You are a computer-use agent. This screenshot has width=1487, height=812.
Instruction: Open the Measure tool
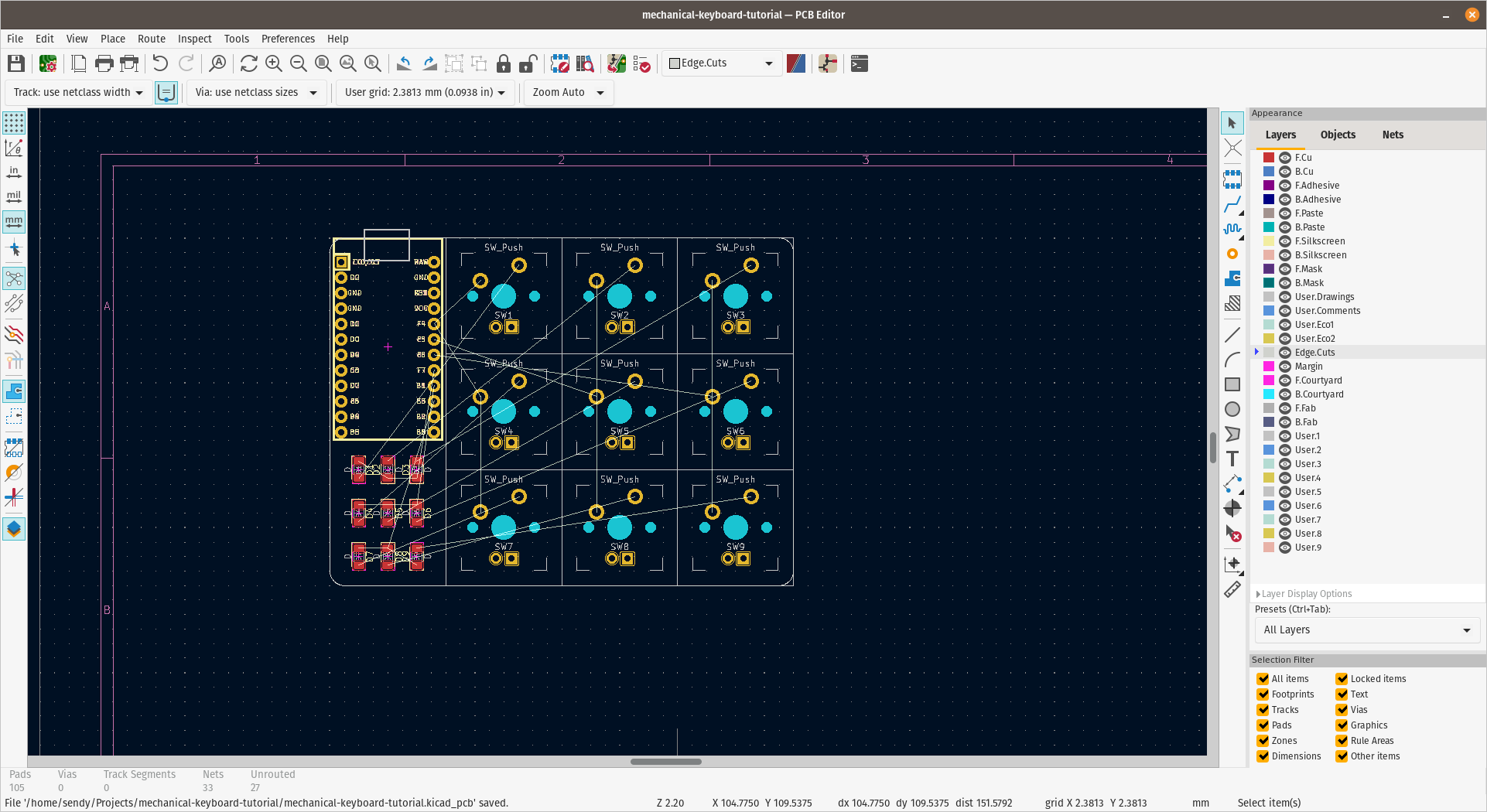pyautogui.click(x=1232, y=590)
